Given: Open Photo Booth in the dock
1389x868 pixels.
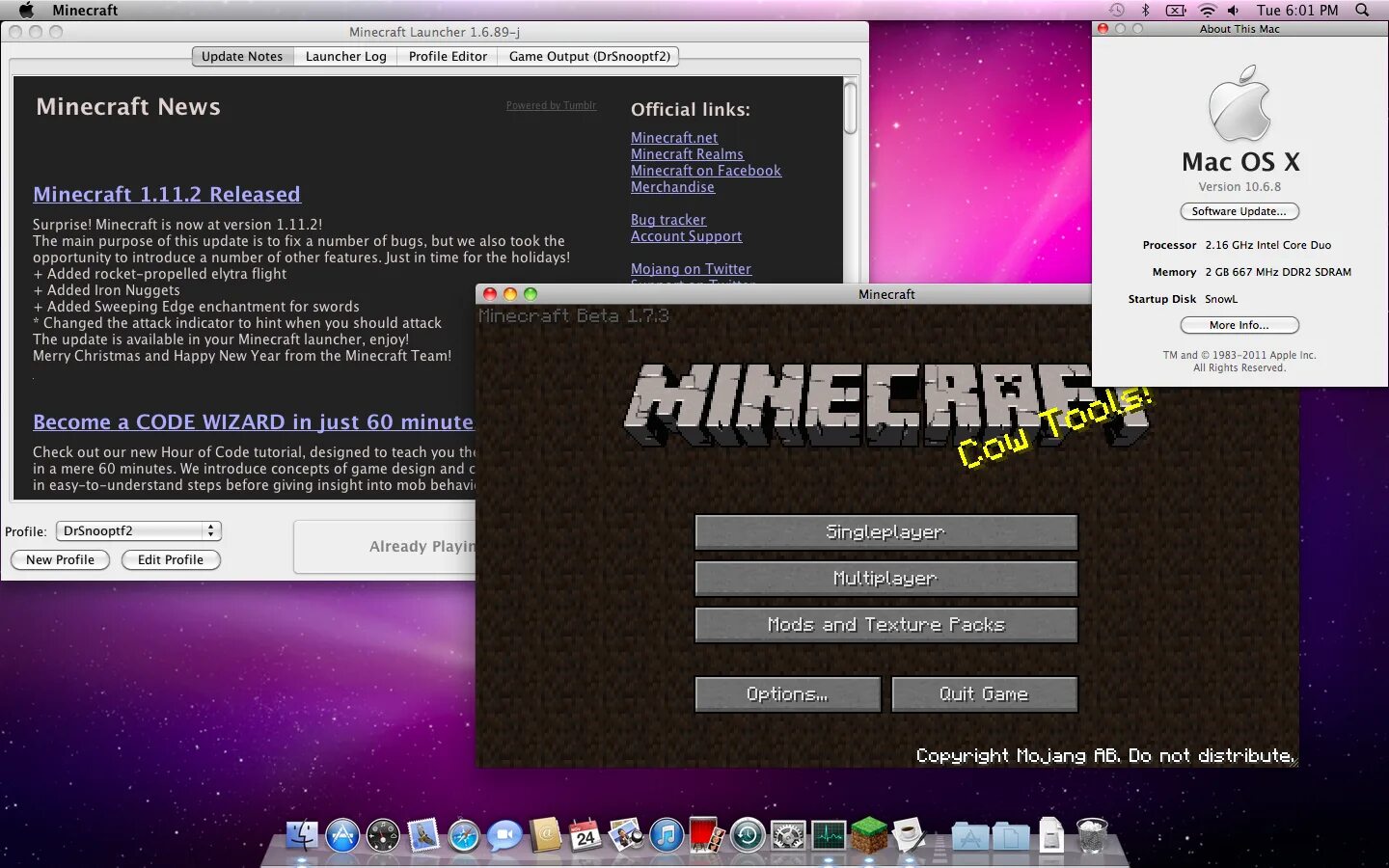Looking at the screenshot, I should (x=707, y=835).
